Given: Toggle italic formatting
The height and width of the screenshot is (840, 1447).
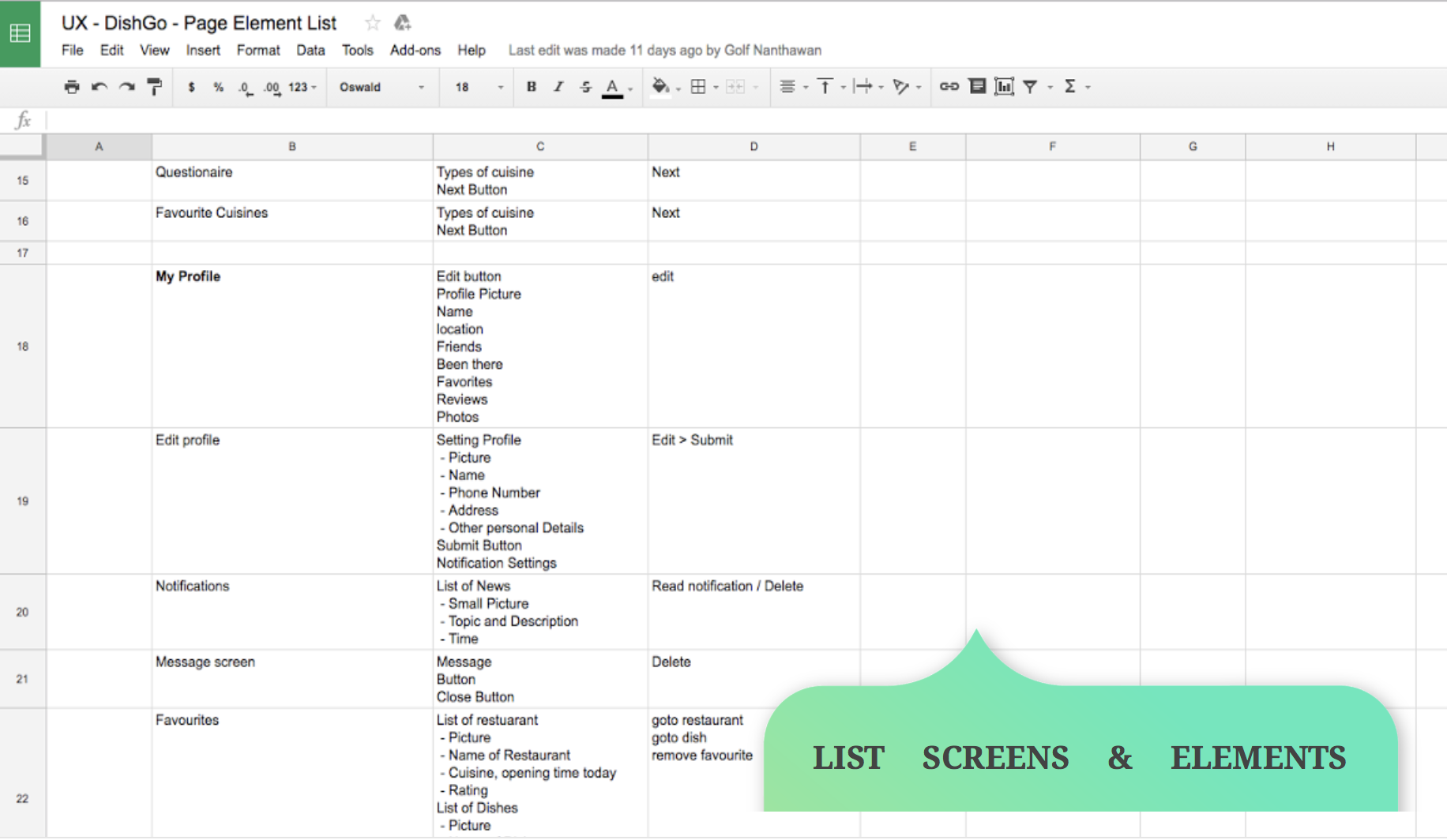Looking at the screenshot, I should [x=558, y=87].
